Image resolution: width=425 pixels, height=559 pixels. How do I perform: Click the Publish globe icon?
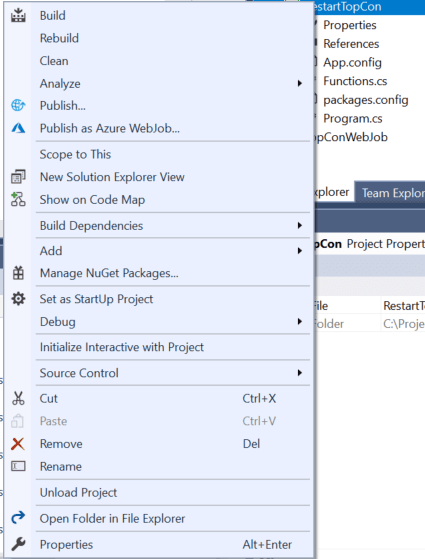18,106
